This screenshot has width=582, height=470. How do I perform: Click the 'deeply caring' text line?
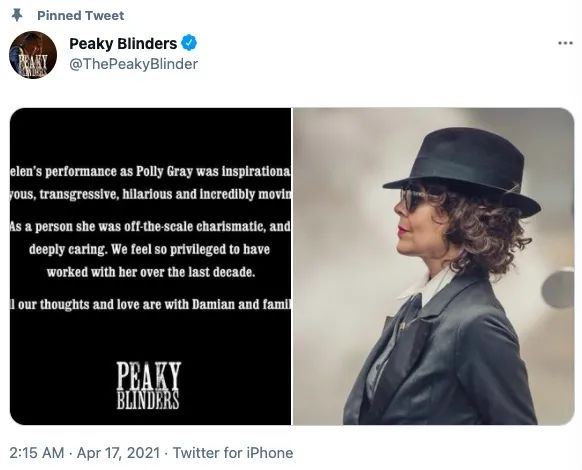(149, 249)
